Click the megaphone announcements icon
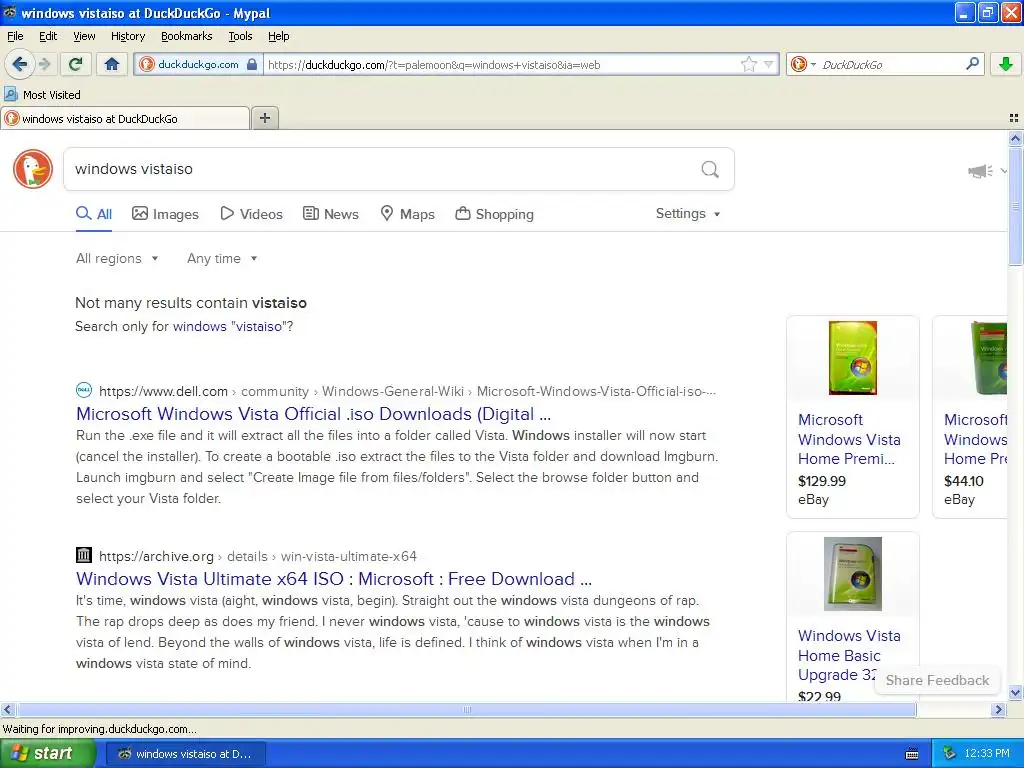This screenshot has width=1024, height=768. point(980,171)
